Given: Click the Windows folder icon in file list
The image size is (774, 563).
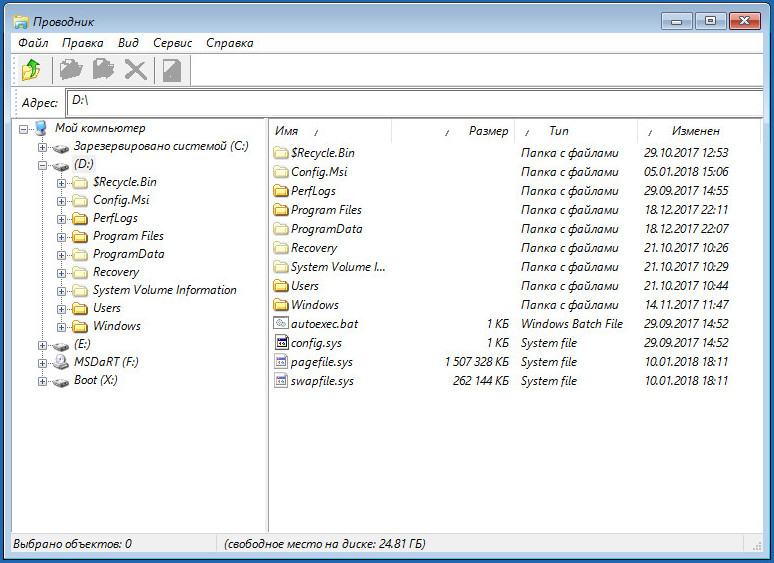Looking at the screenshot, I should point(281,304).
